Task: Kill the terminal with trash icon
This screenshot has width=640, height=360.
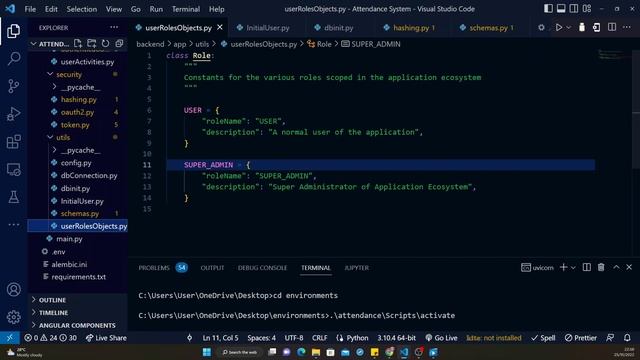Action: pyautogui.click(x=601, y=267)
